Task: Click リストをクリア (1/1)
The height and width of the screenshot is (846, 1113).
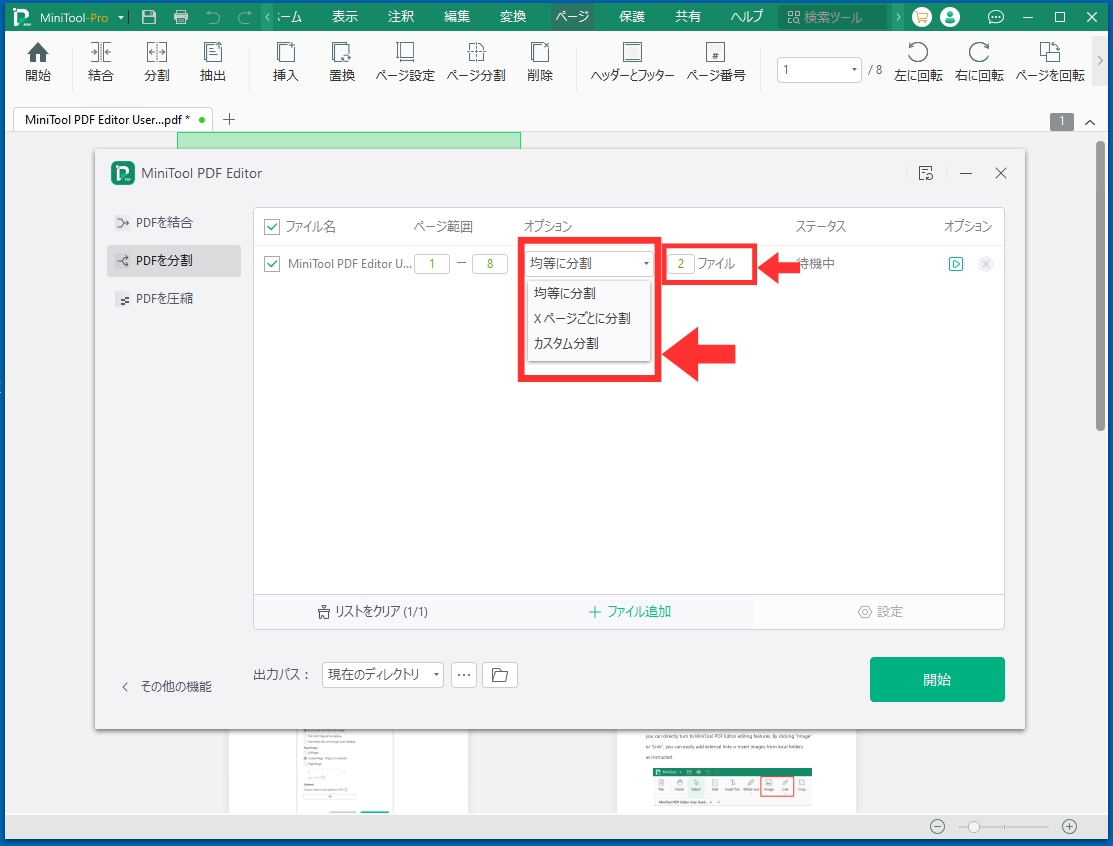Action: [x=373, y=612]
